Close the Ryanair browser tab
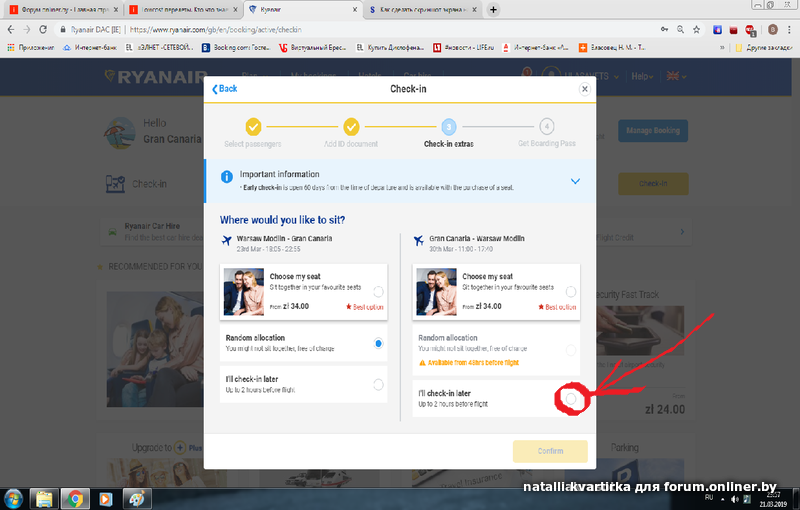 click(x=355, y=10)
